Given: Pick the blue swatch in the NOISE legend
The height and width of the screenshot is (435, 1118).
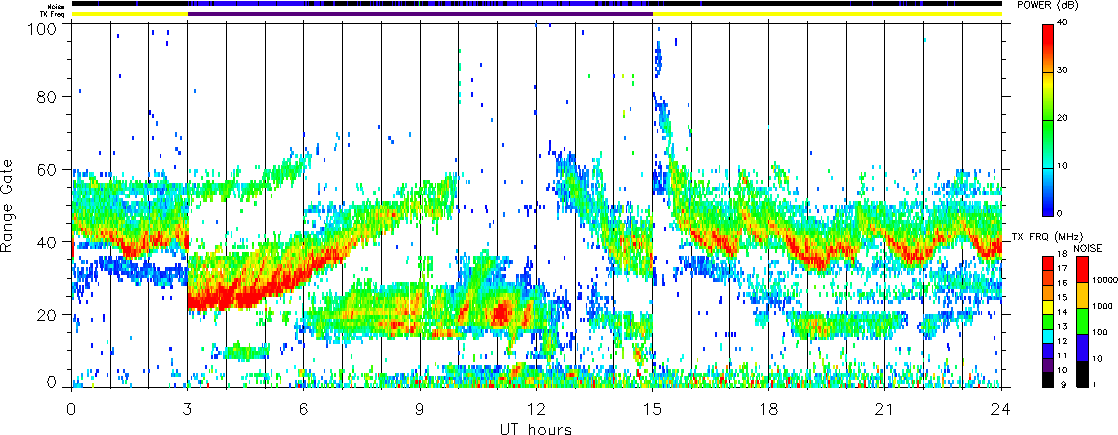Looking at the screenshot, I should click(1081, 348).
